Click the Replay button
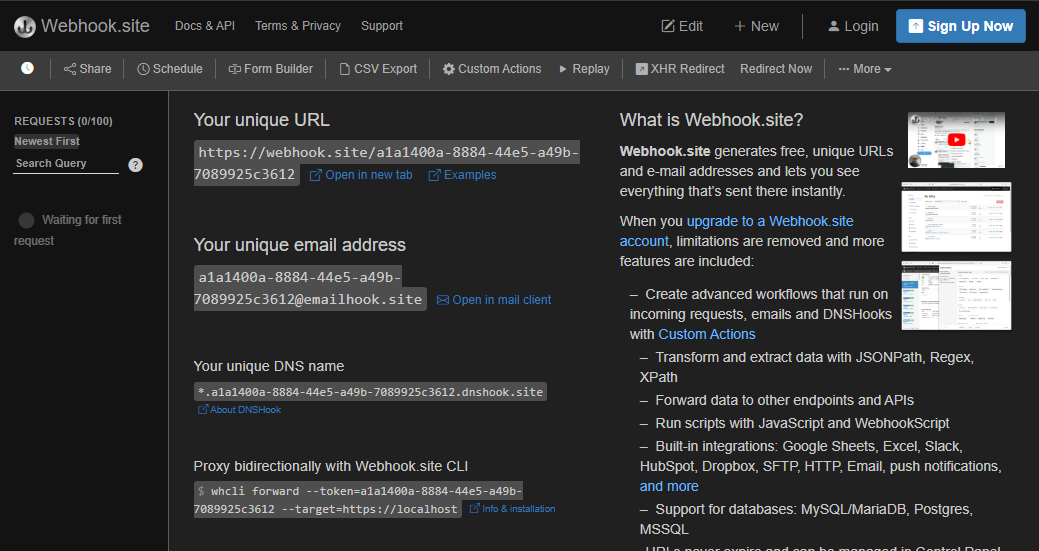 pos(584,69)
